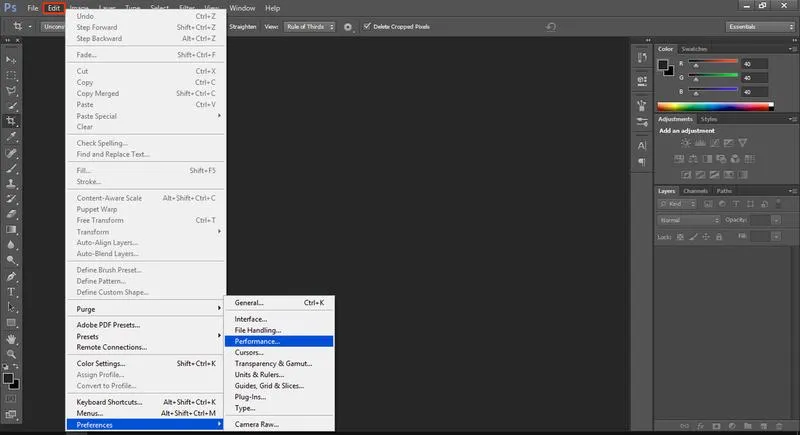The height and width of the screenshot is (435, 800).
Task: Switch to the Swatches tab
Action: coord(694,49)
